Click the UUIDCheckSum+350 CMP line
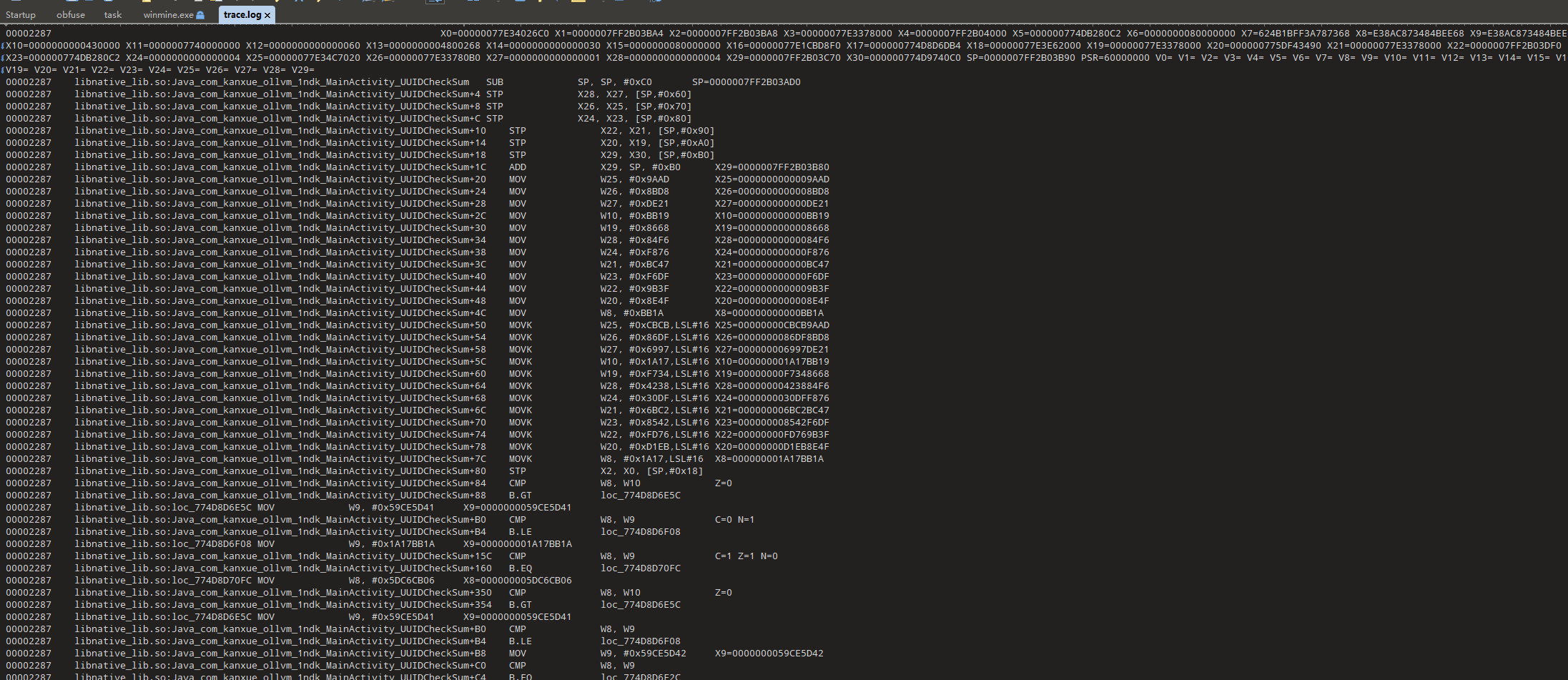The image size is (1568, 680). click(369, 593)
